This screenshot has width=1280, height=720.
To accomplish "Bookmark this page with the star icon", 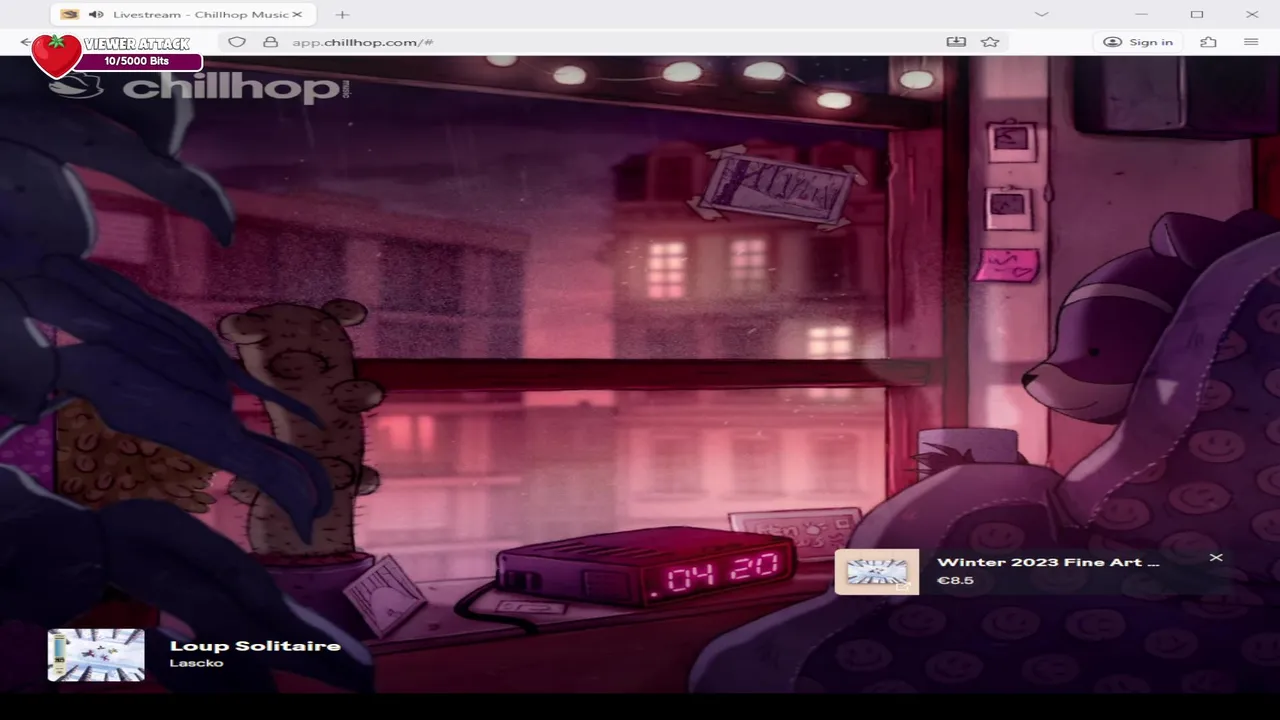I will [x=990, y=42].
